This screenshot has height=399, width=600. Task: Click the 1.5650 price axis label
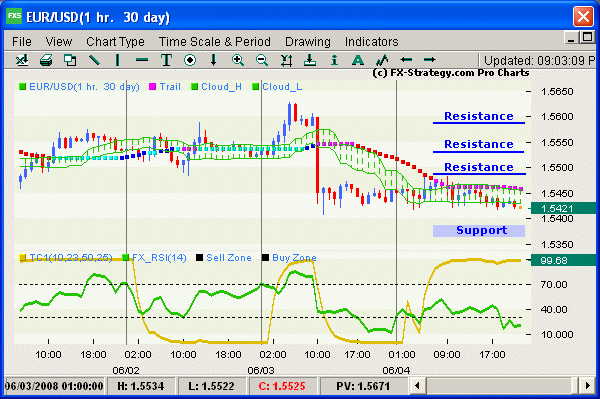click(557, 91)
